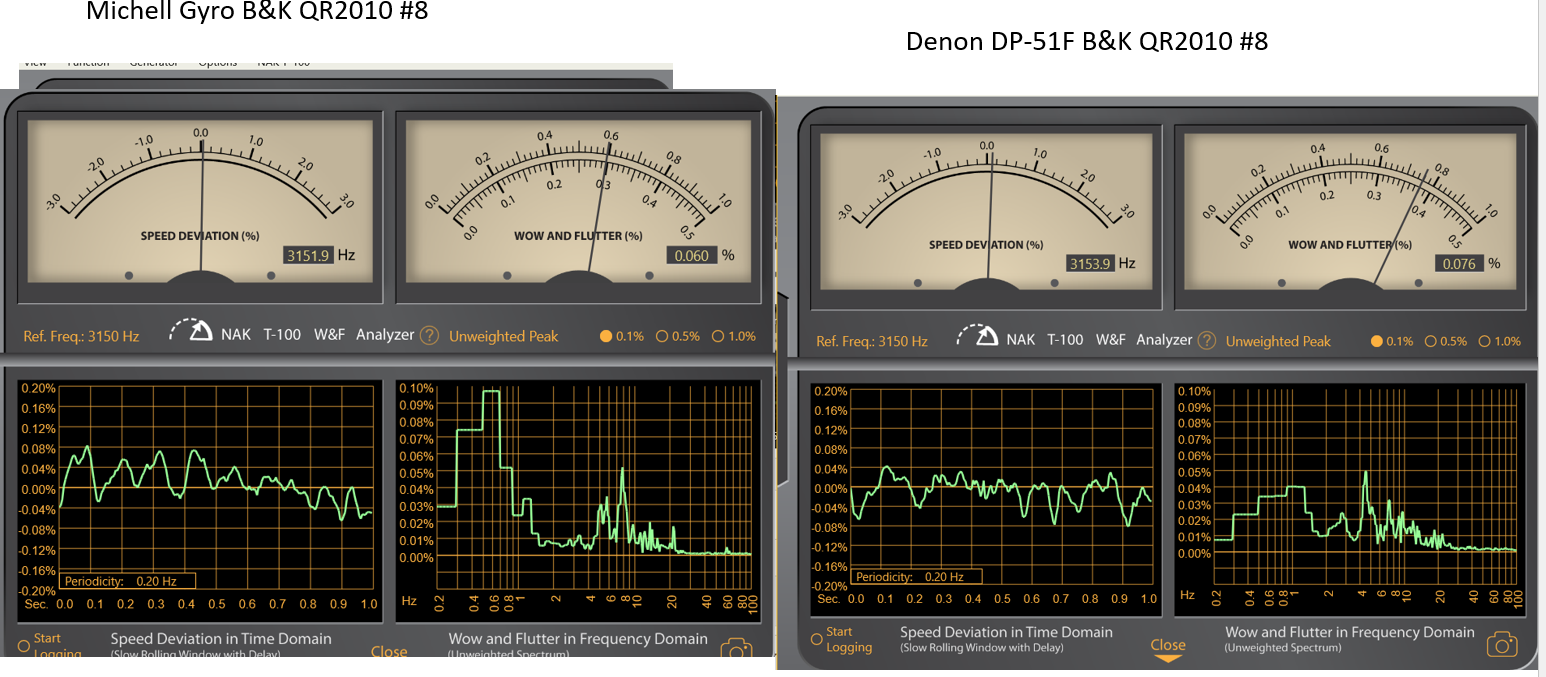
Task: Take a snapshot with Michell Gyro camera icon
Action: [737, 650]
